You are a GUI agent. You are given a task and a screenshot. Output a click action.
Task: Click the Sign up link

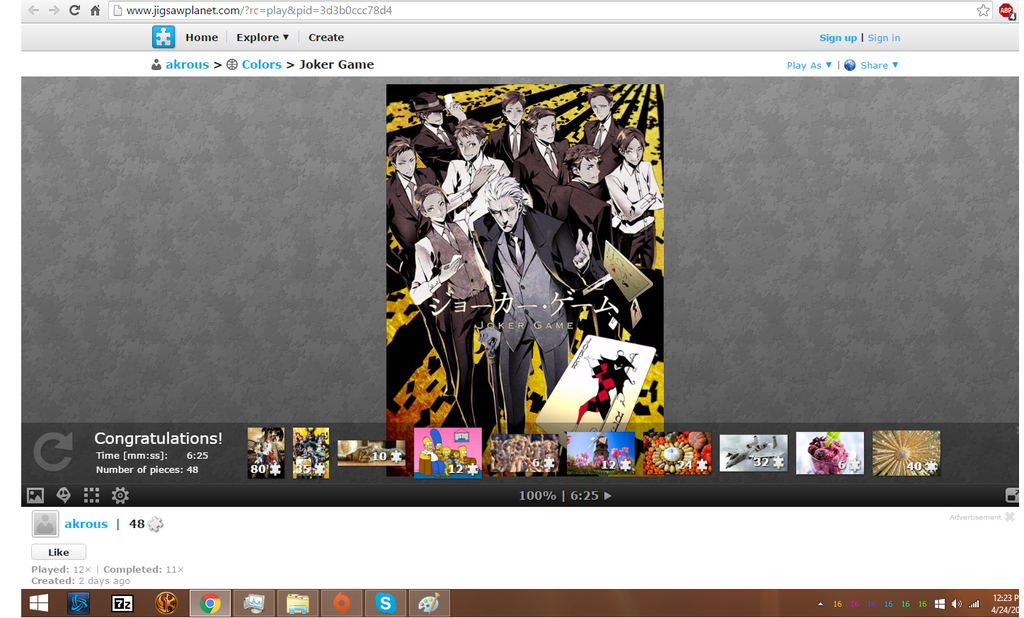tap(838, 38)
